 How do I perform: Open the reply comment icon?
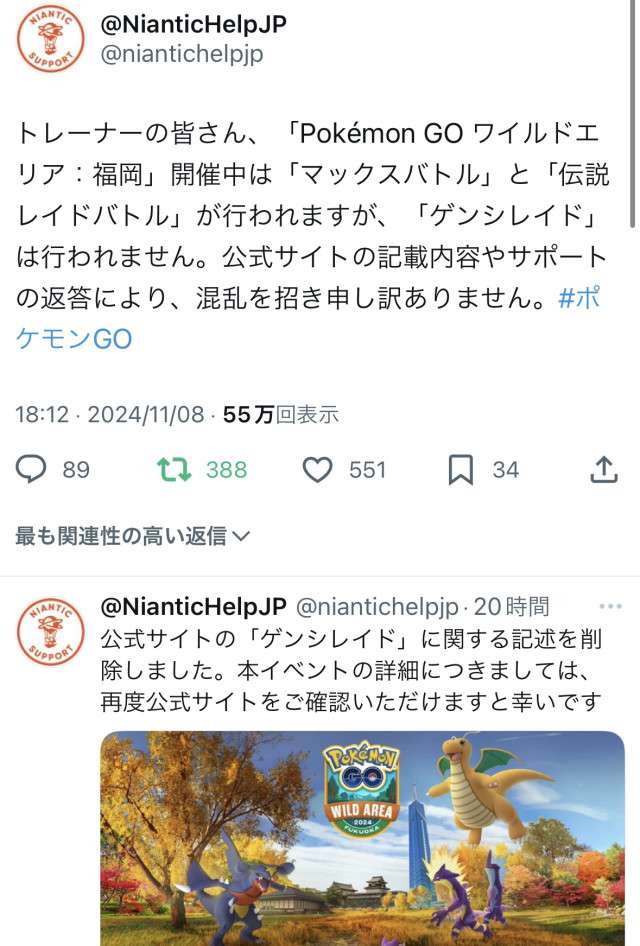pyautogui.click(x=31, y=469)
